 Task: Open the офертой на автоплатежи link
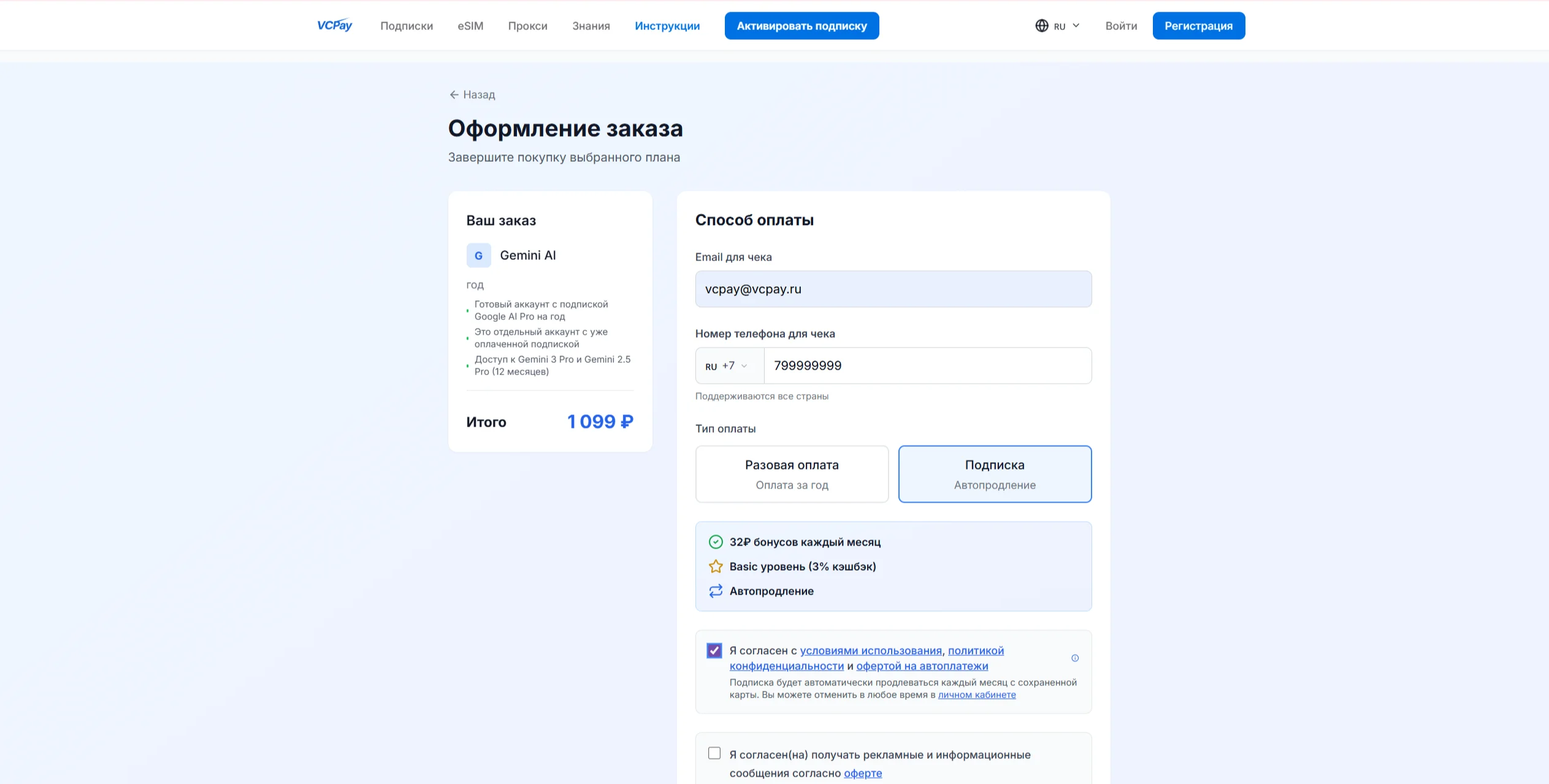tap(922, 666)
